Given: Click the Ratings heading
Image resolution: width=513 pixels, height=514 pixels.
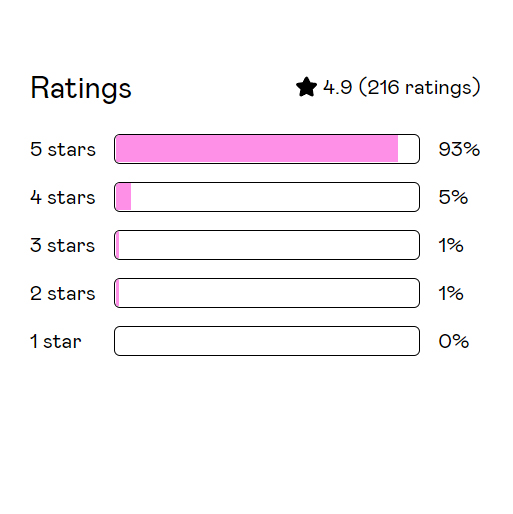Looking at the screenshot, I should tap(81, 88).
